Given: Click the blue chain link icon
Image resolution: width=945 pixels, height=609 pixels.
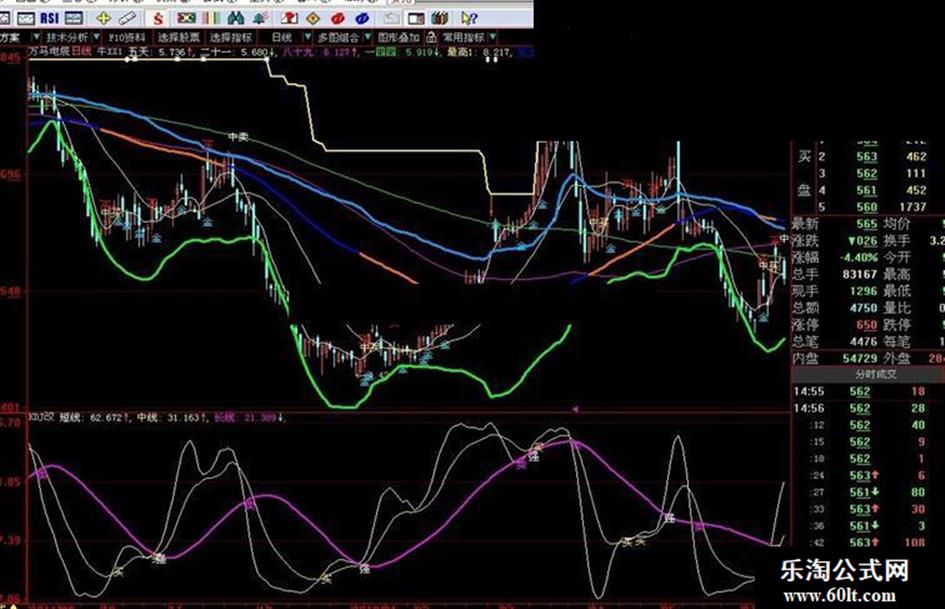Looking at the screenshot, I should point(362,18).
